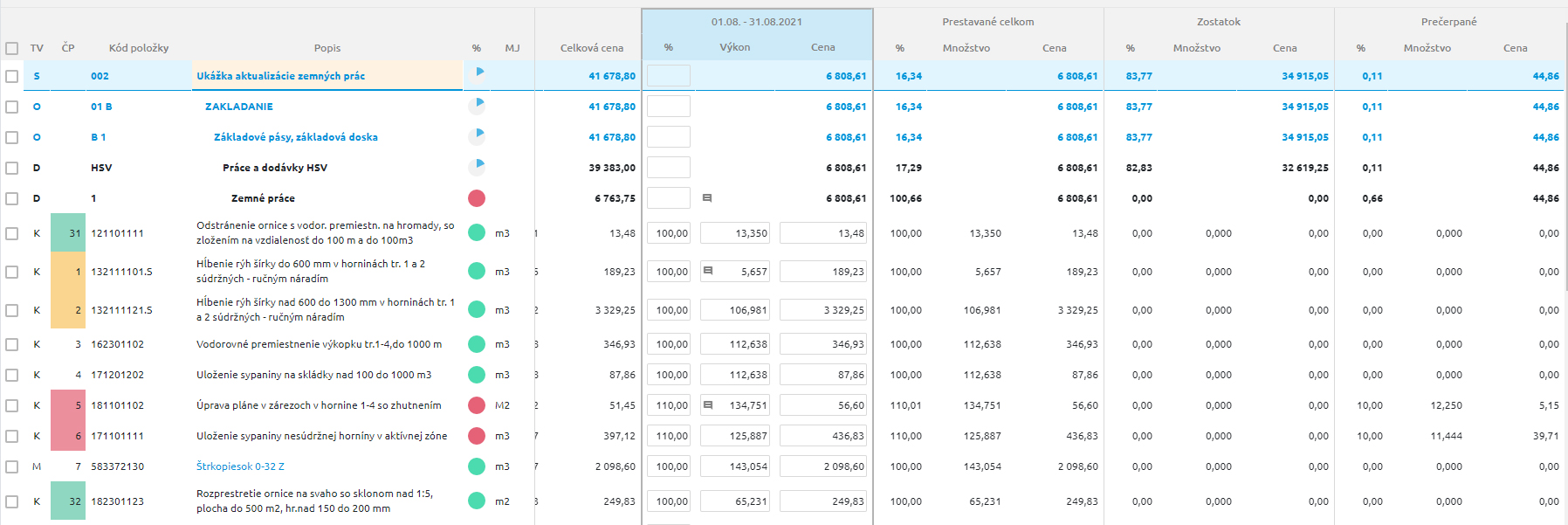The image size is (1568, 525).
Task: Check the 583372130 row checkbox
Action: tap(12, 466)
